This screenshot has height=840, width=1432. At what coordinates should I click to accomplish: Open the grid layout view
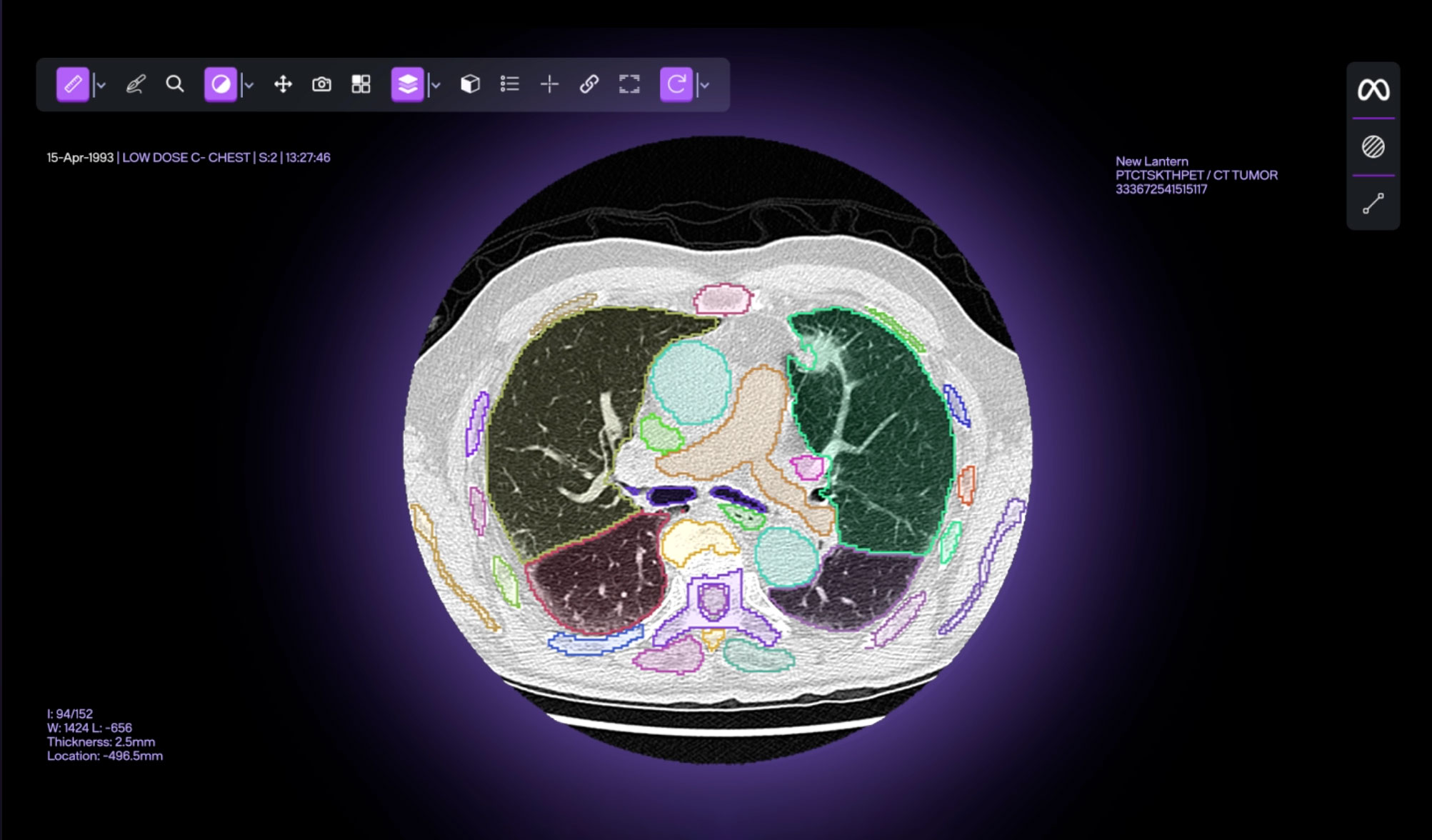(x=361, y=85)
